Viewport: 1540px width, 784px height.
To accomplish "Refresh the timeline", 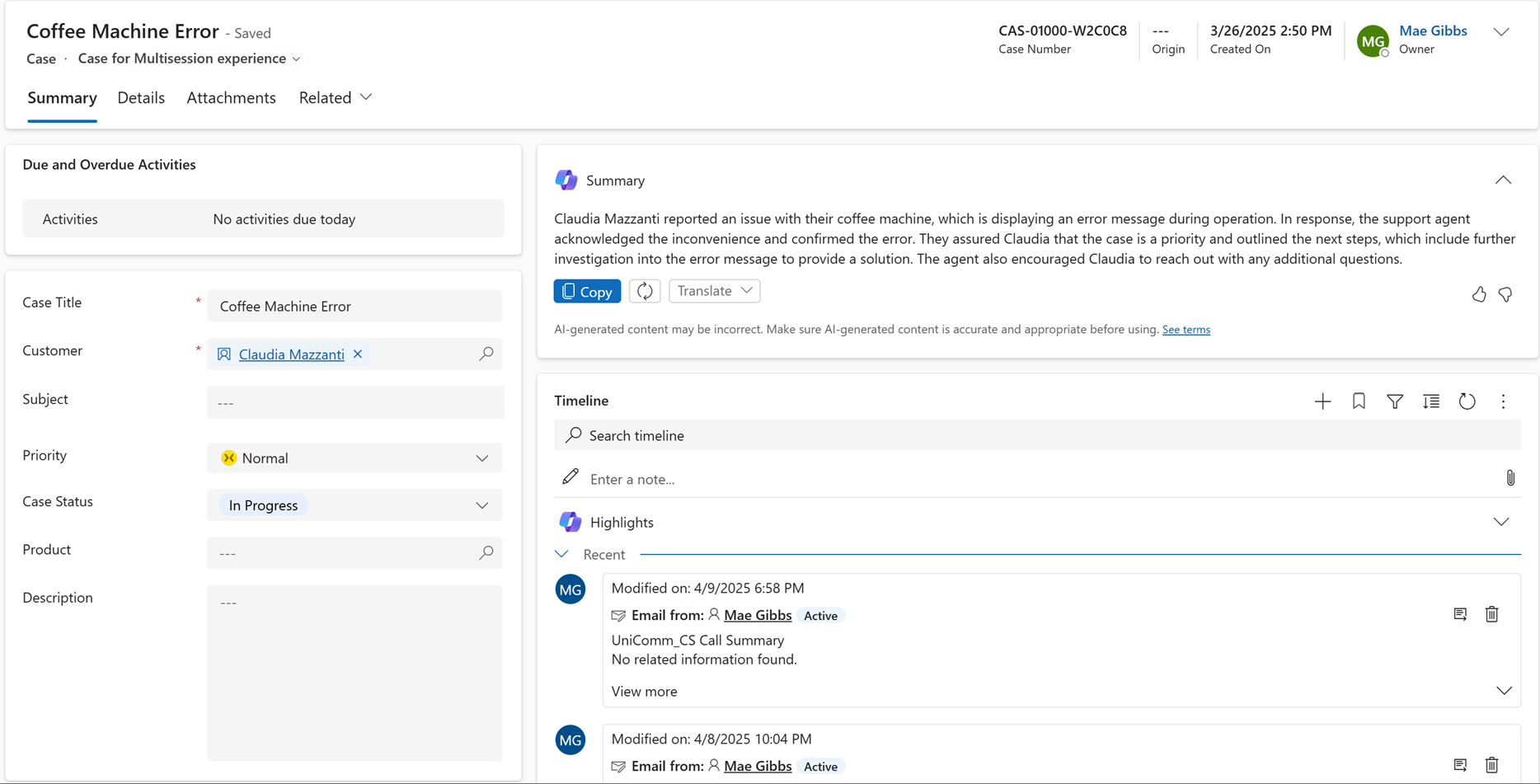I will click(x=1467, y=401).
